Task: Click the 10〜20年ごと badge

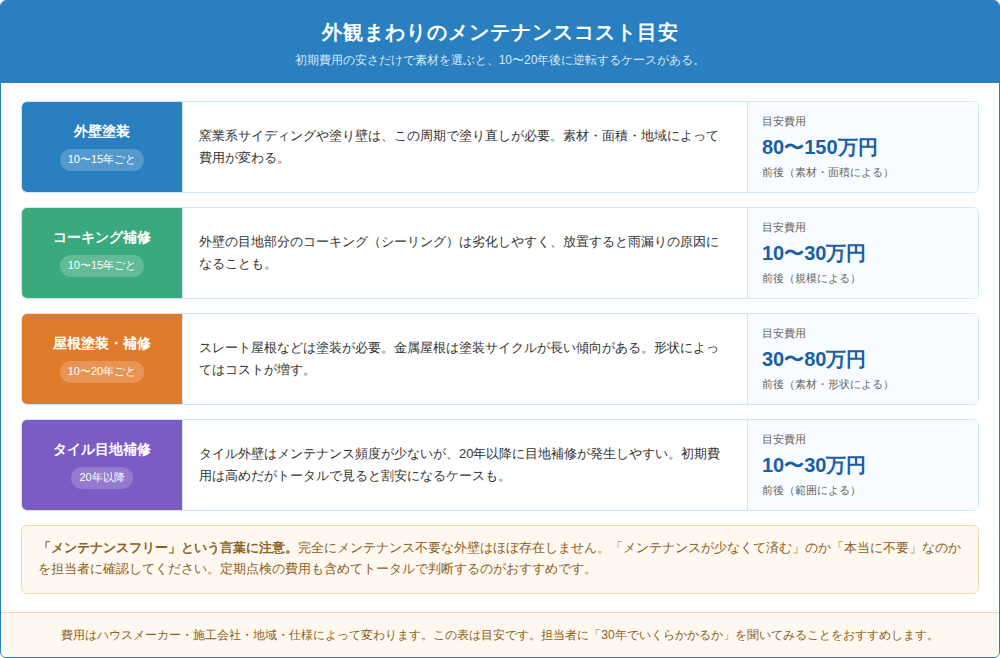Action: pos(101,371)
